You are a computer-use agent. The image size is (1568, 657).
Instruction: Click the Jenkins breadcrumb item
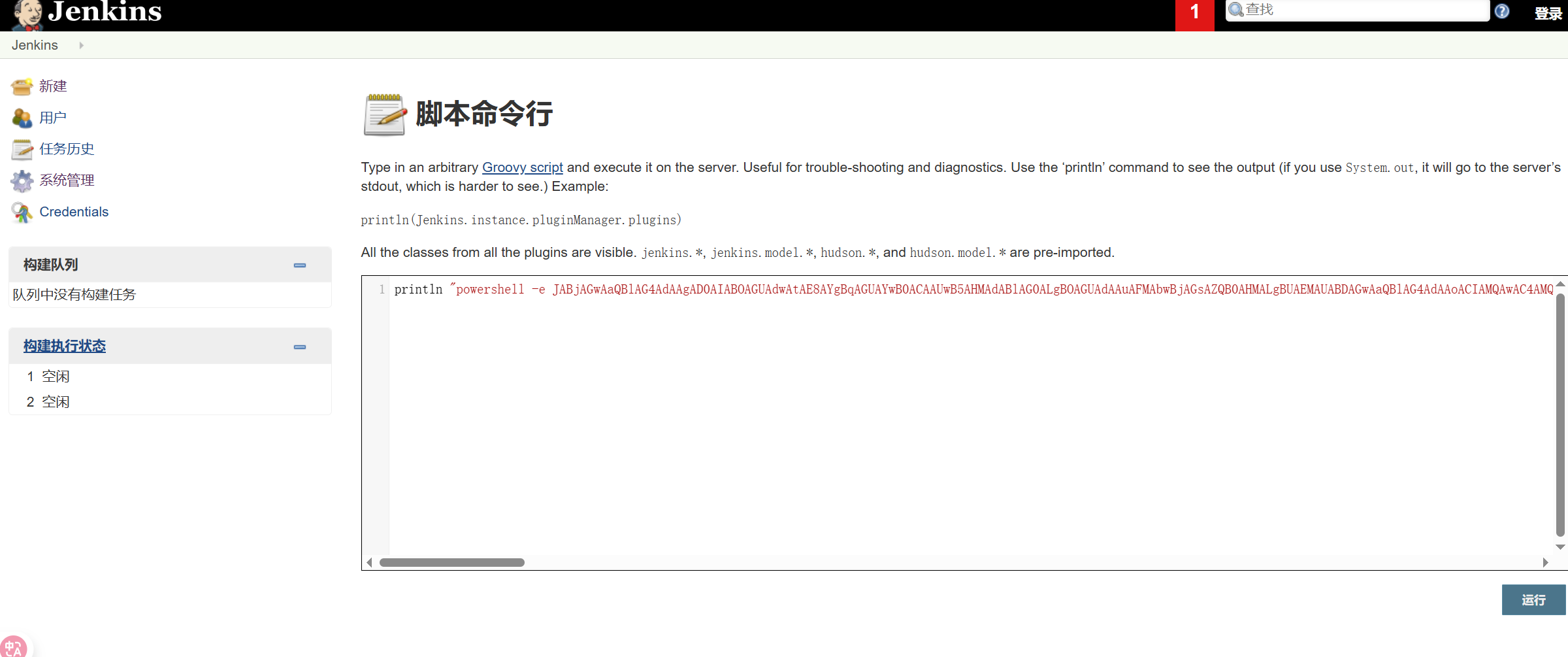(x=35, y=45)
